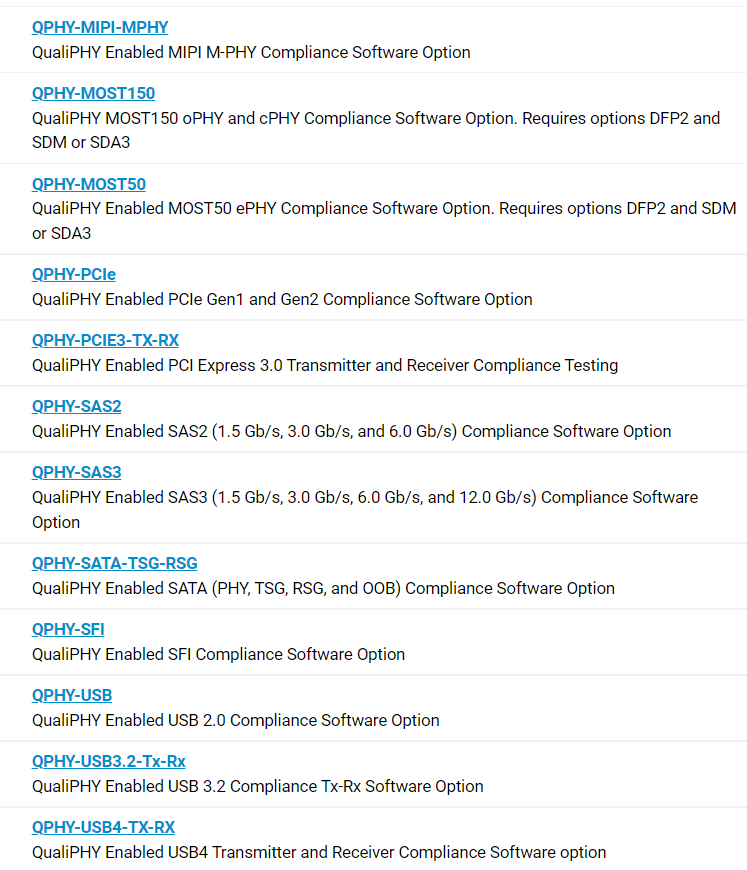
Task: Click the MOST150 oPHY and cPHY description
Action: [x=376, y=130]
